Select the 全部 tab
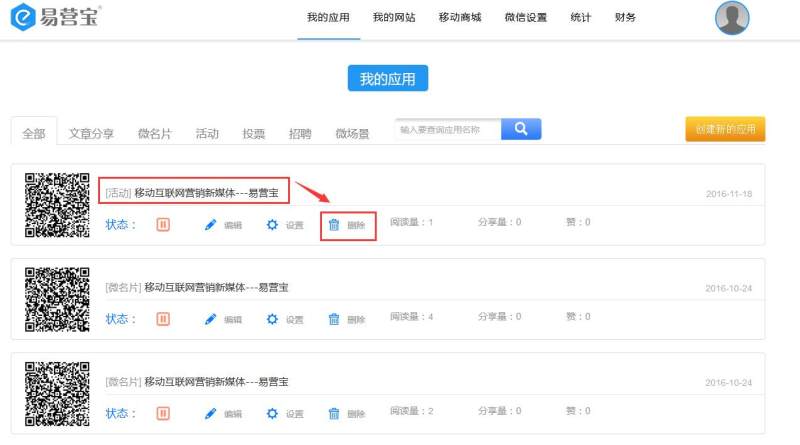Screen dimensions: 800x445 (34, 134)
